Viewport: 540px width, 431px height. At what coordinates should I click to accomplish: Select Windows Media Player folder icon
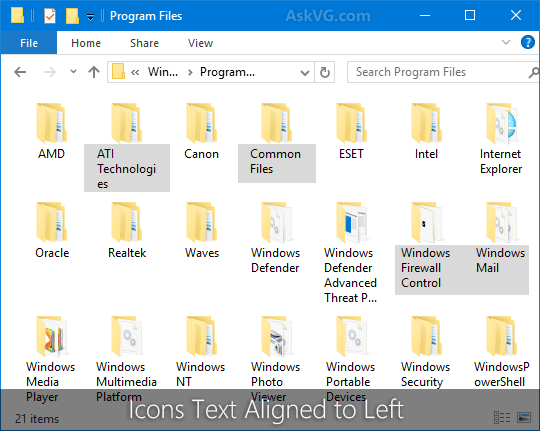click(x=52, y=336)
